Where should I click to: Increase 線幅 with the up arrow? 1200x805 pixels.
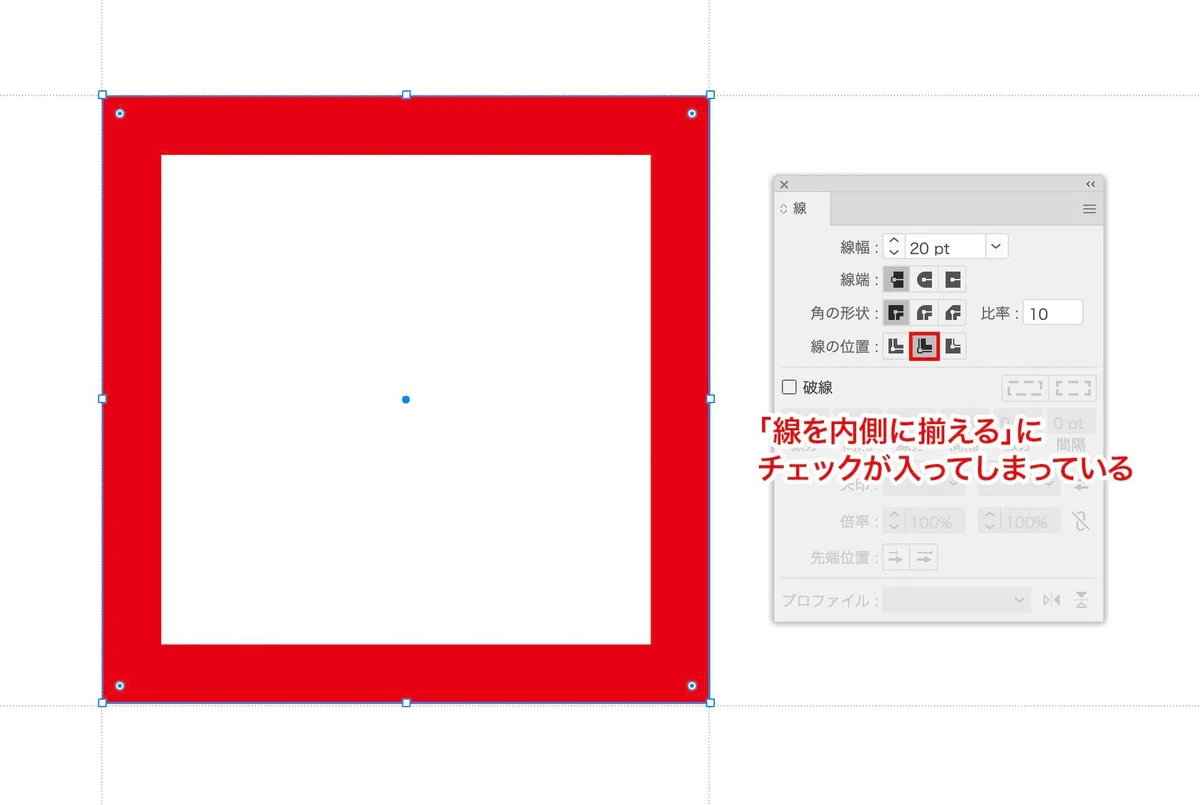point(894,241)
